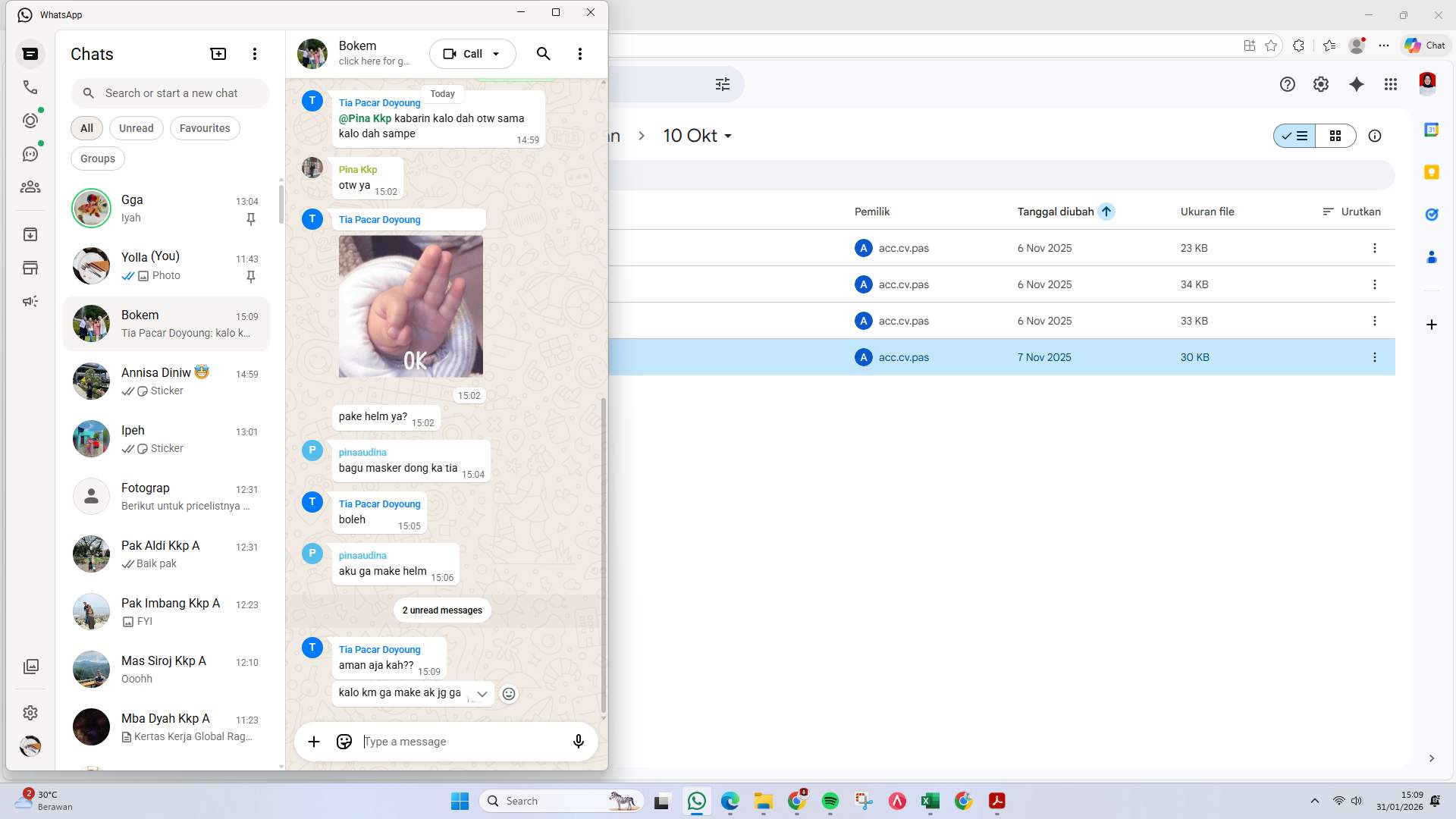1456x819 pixels.
Task: Open options menu for the highlighted acc.cv.pas file
Action: (1374, 356)
